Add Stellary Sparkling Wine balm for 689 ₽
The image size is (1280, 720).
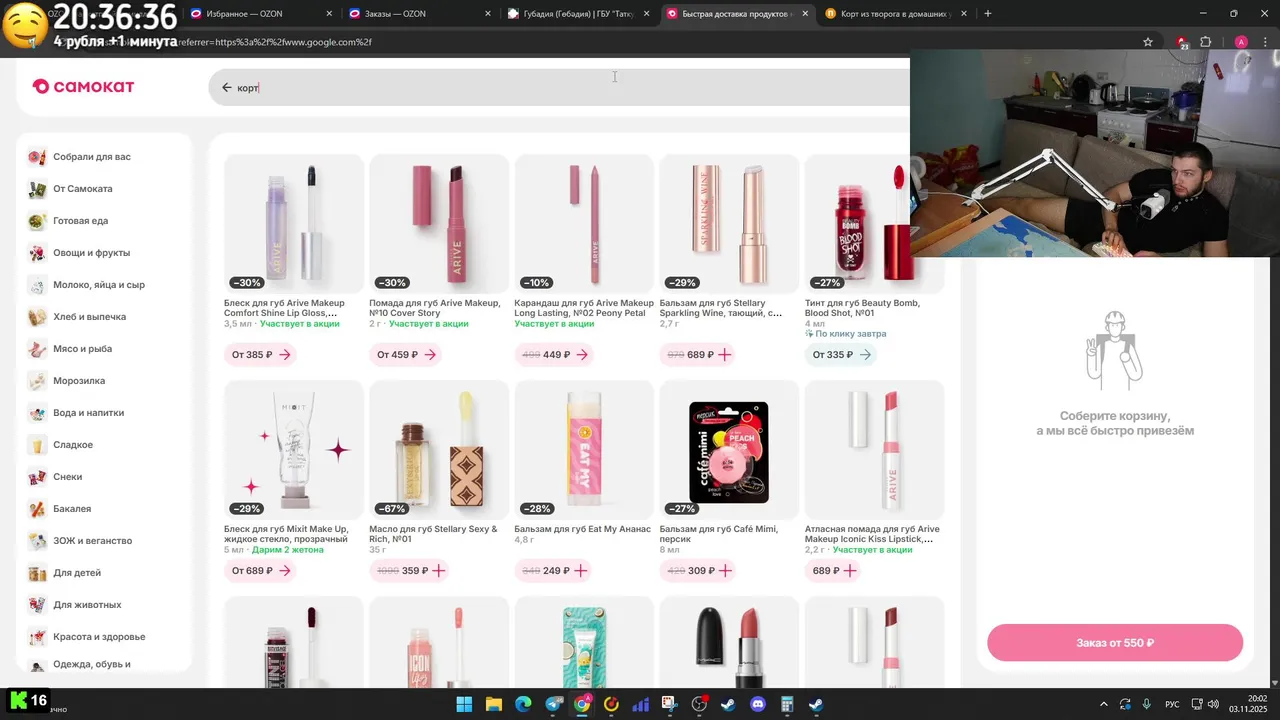click(x=699, y=355)
